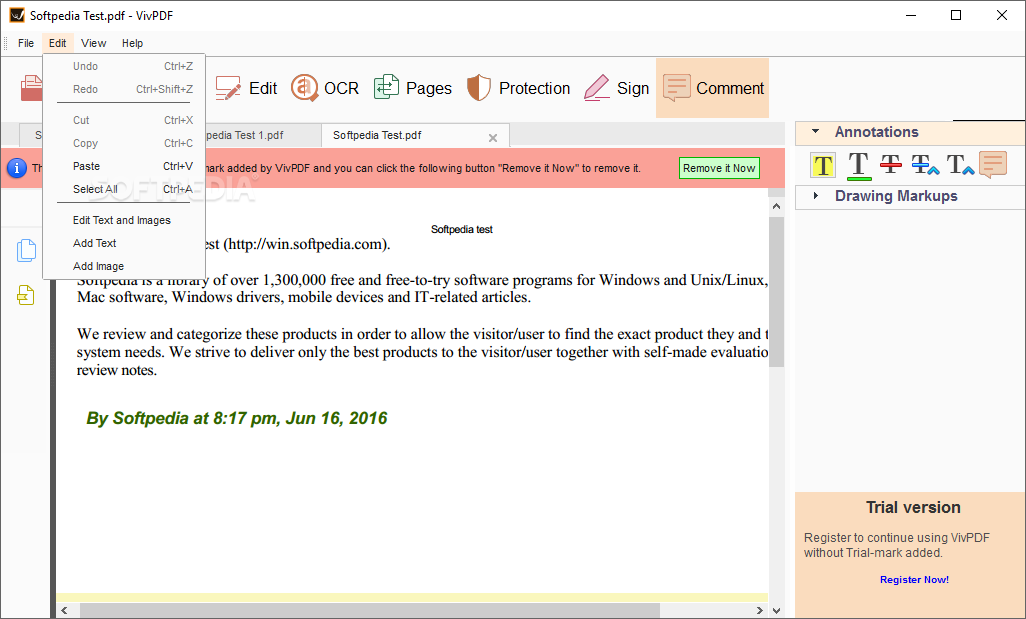Collapse the Annotations section
This screenshot has height=619, width=1026.
[x=815, y=132]
